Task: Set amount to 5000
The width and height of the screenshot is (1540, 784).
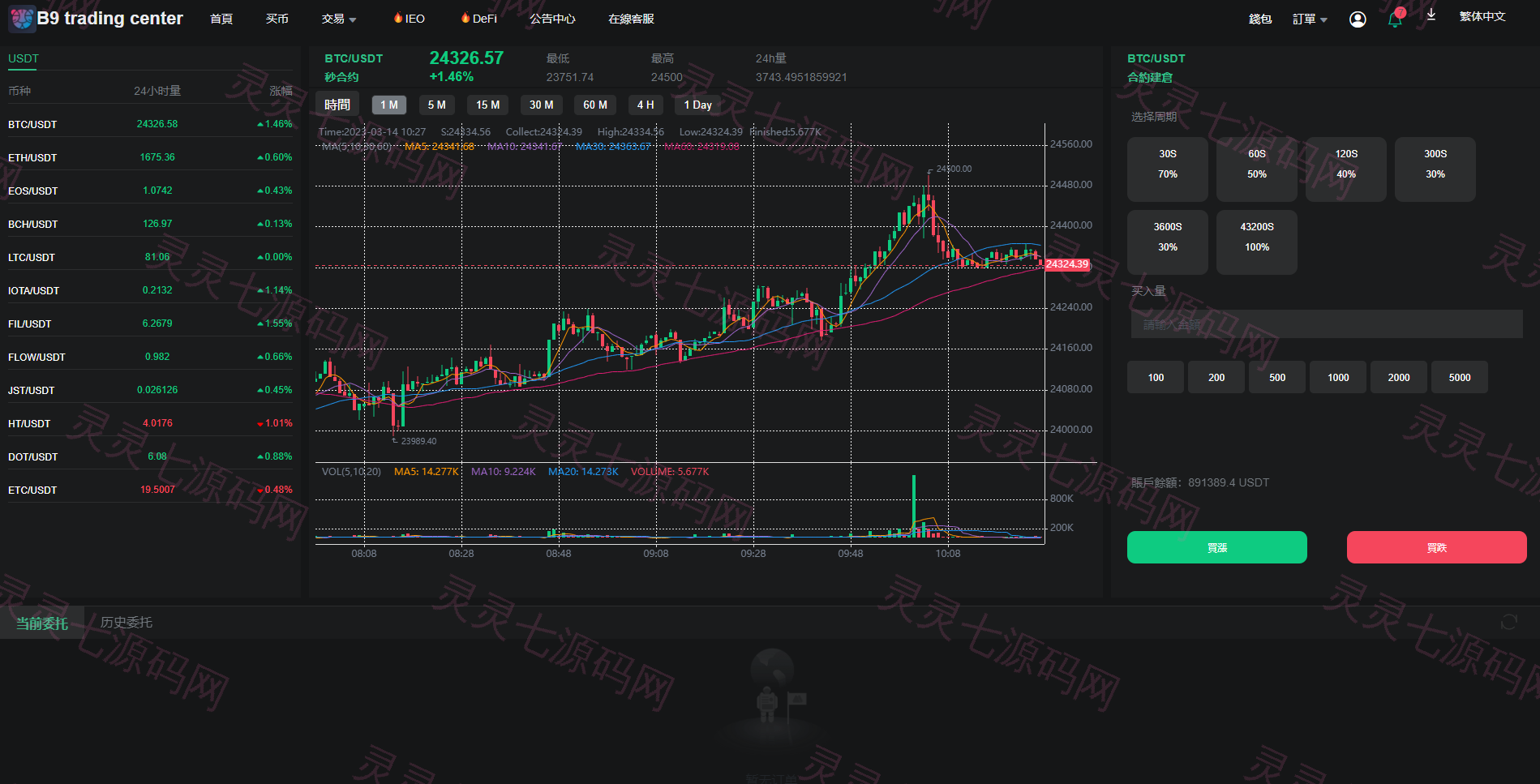Action: click(1460, 377)
